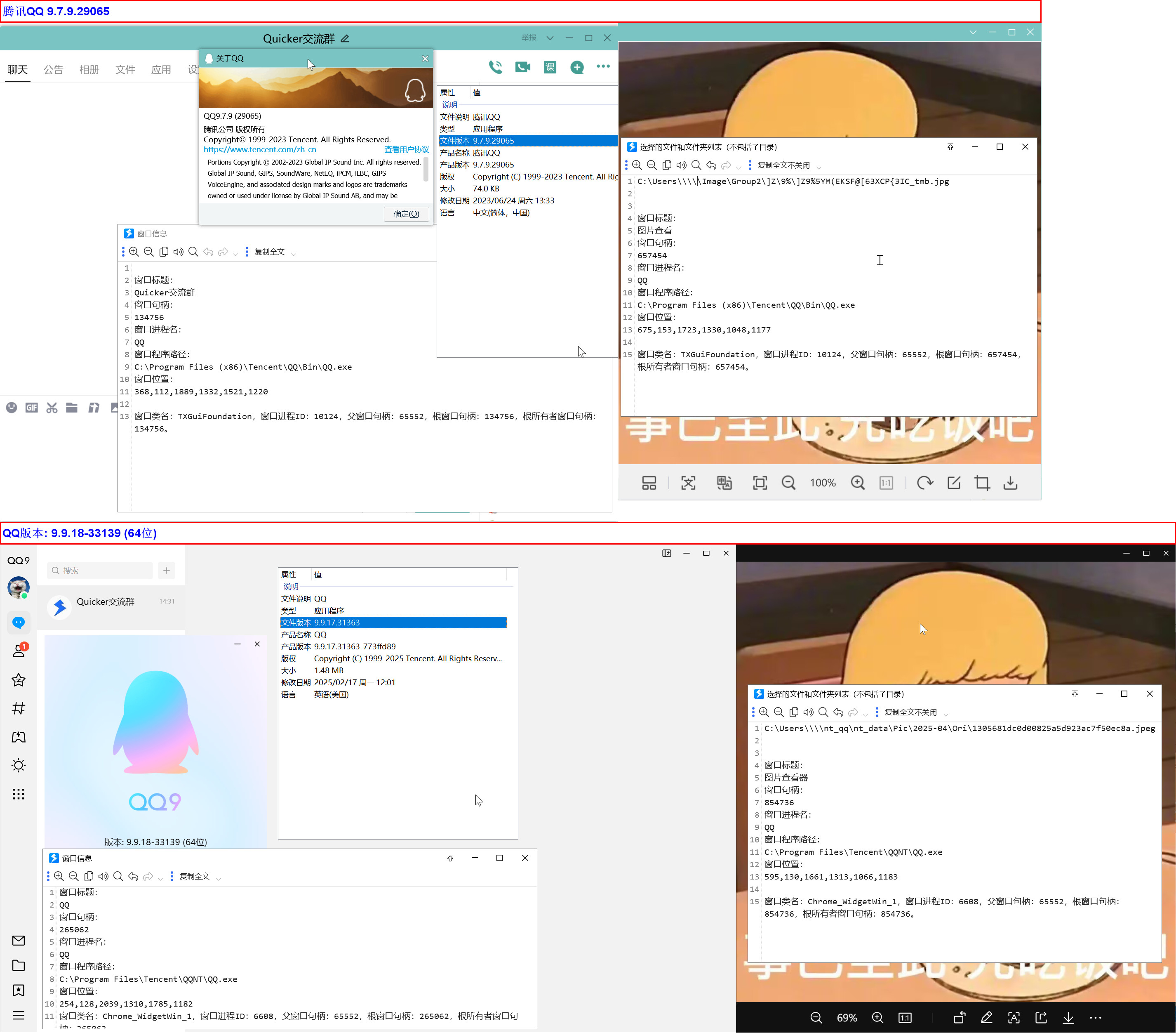Click the fit-to-window icon in 100% viewer
Viewport: 1176px width, 1033px height.
[760, 483]
